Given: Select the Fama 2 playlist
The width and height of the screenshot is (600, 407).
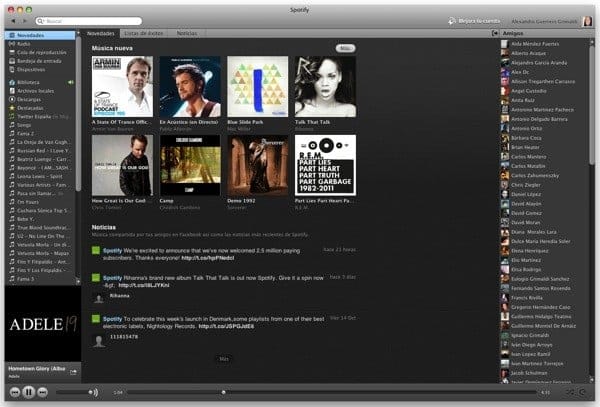Looking at the screenshot, I should pyautogui.click(x=40, y=133).
